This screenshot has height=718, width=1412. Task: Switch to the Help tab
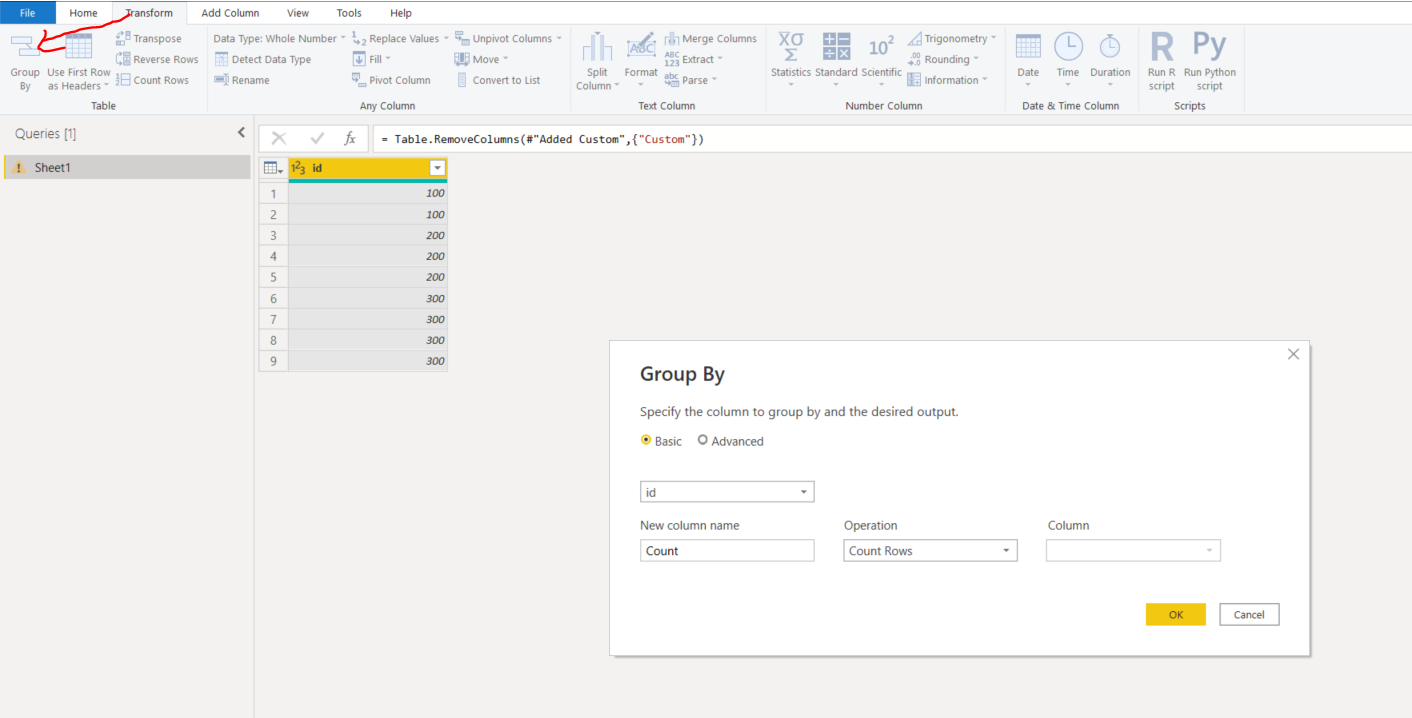point(401,13)
